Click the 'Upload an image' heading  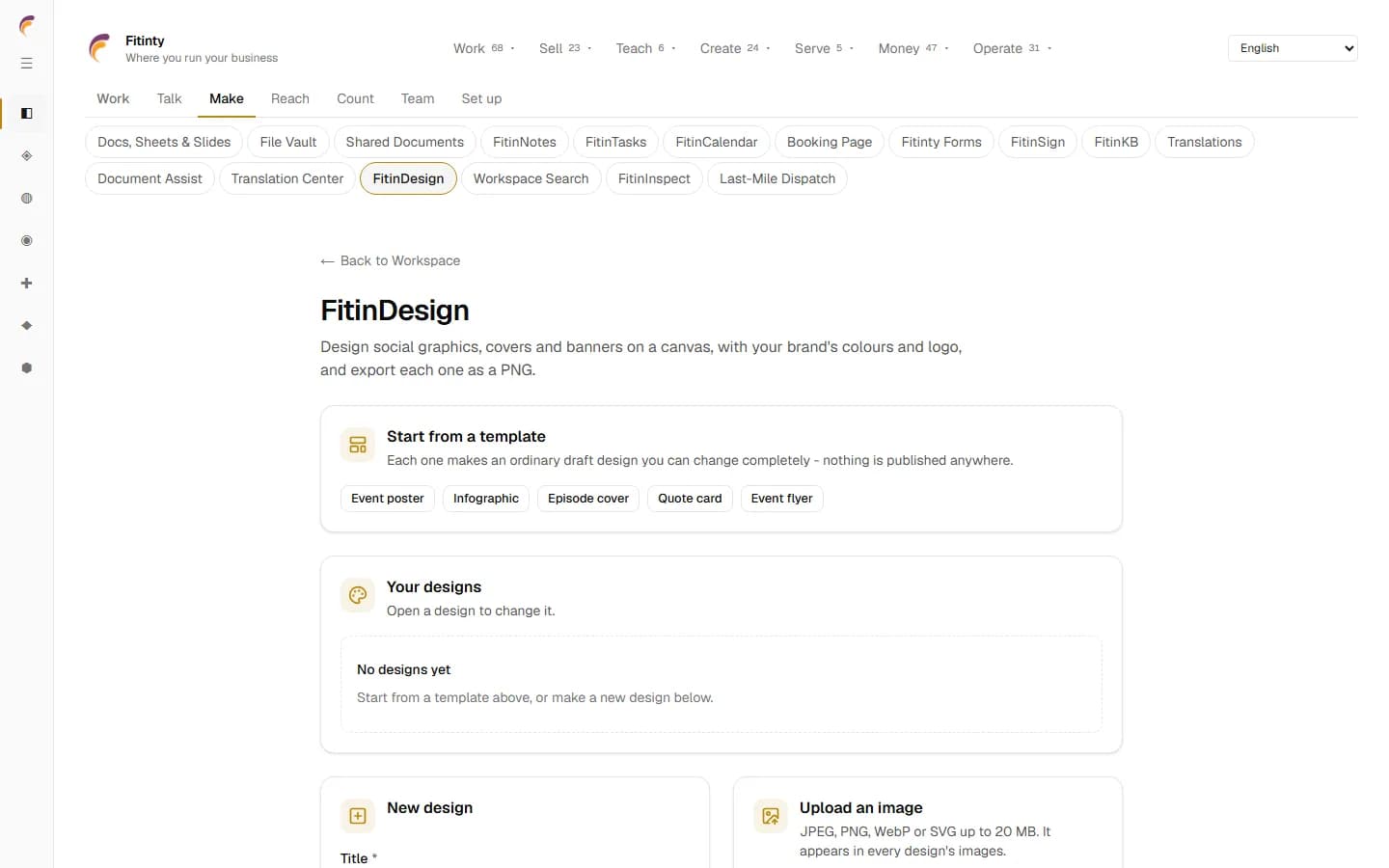[860, 808]
